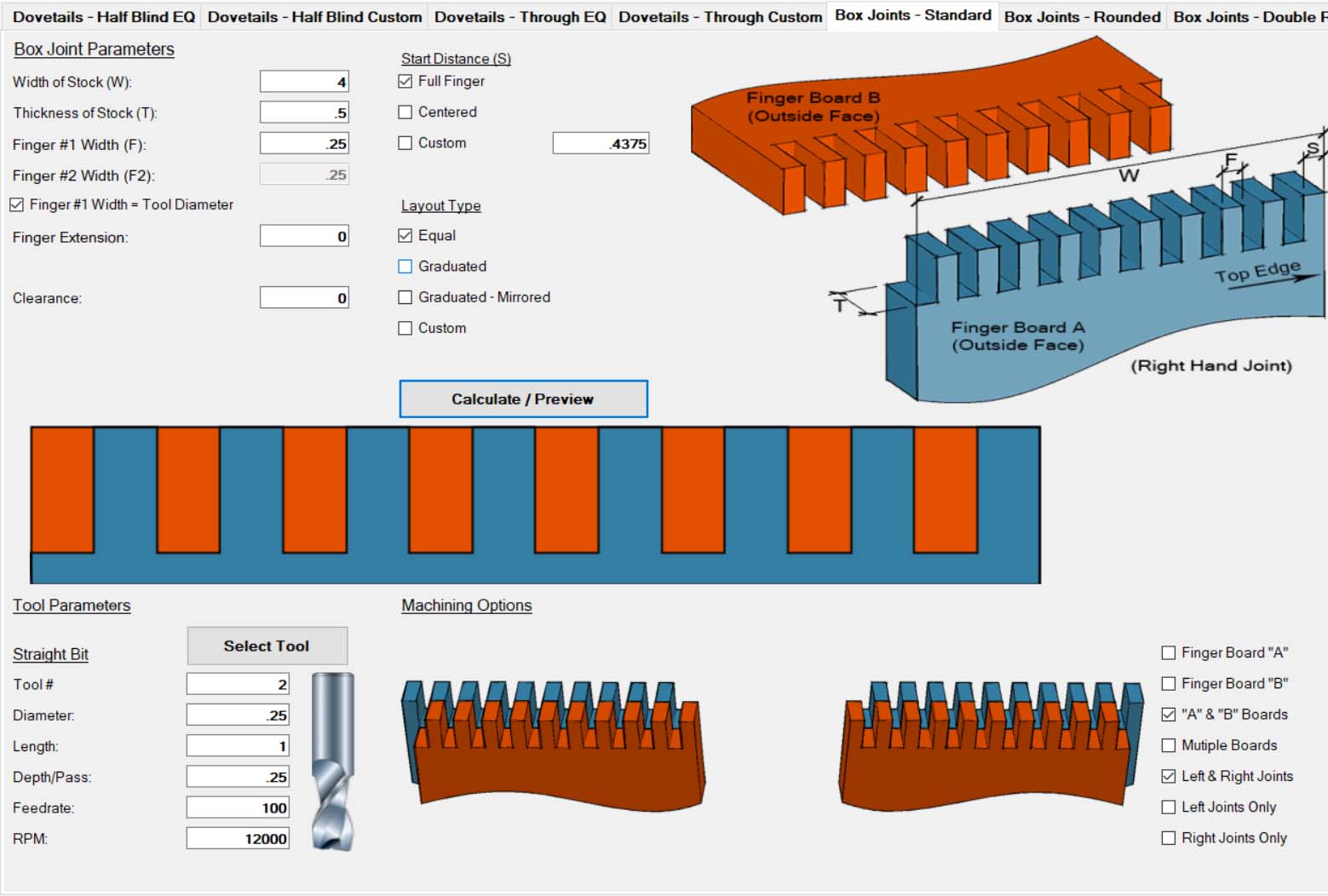This screenshot has height=896, width=1328.
Task: Select Graduated - Mirrored layout type
Action: tap(405, 297)
